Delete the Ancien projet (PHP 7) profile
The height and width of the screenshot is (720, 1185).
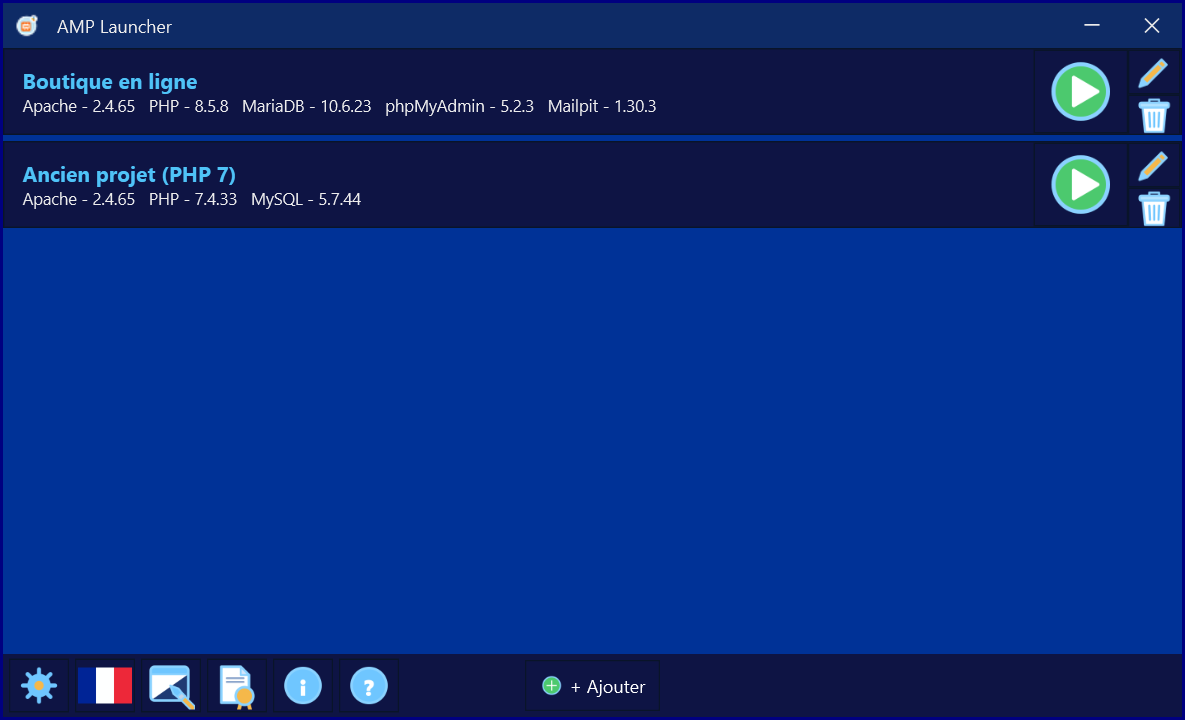(1153, 209)
